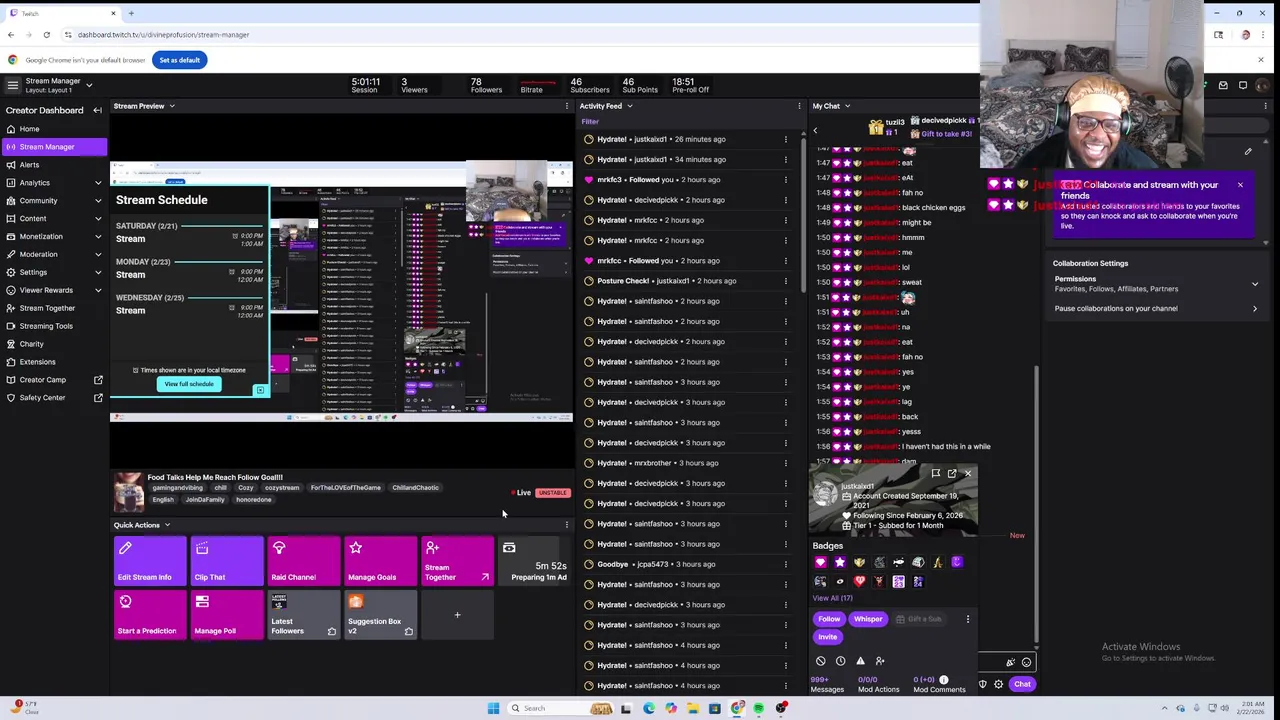The width and height of the screenshot is (1280, 720).
Task: Open the Start a Prediction quick action
Action: pyautogui.click(x=150, y=615)
